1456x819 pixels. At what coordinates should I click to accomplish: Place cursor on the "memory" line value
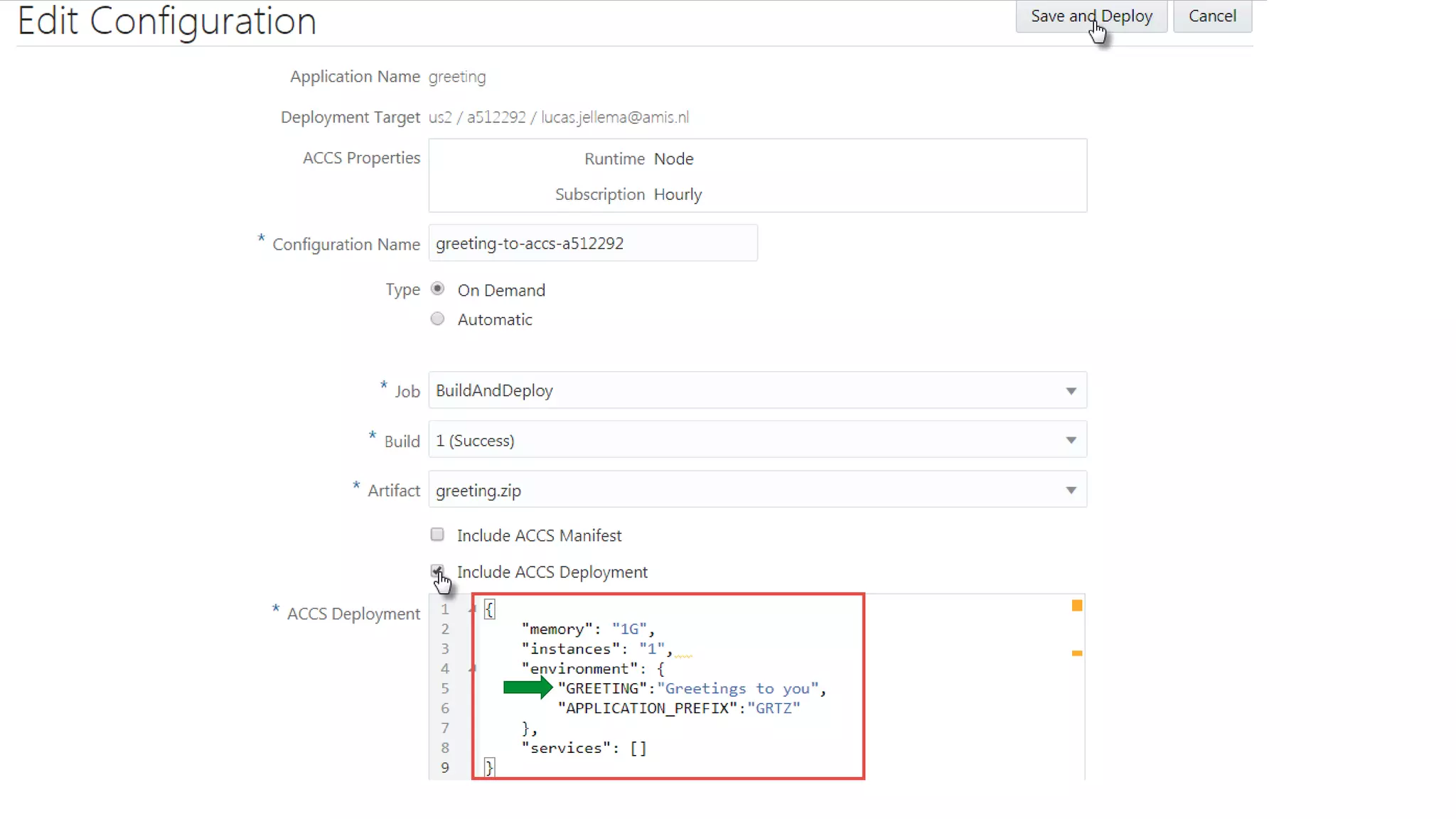pyautogui.click(x=628, y=629)
